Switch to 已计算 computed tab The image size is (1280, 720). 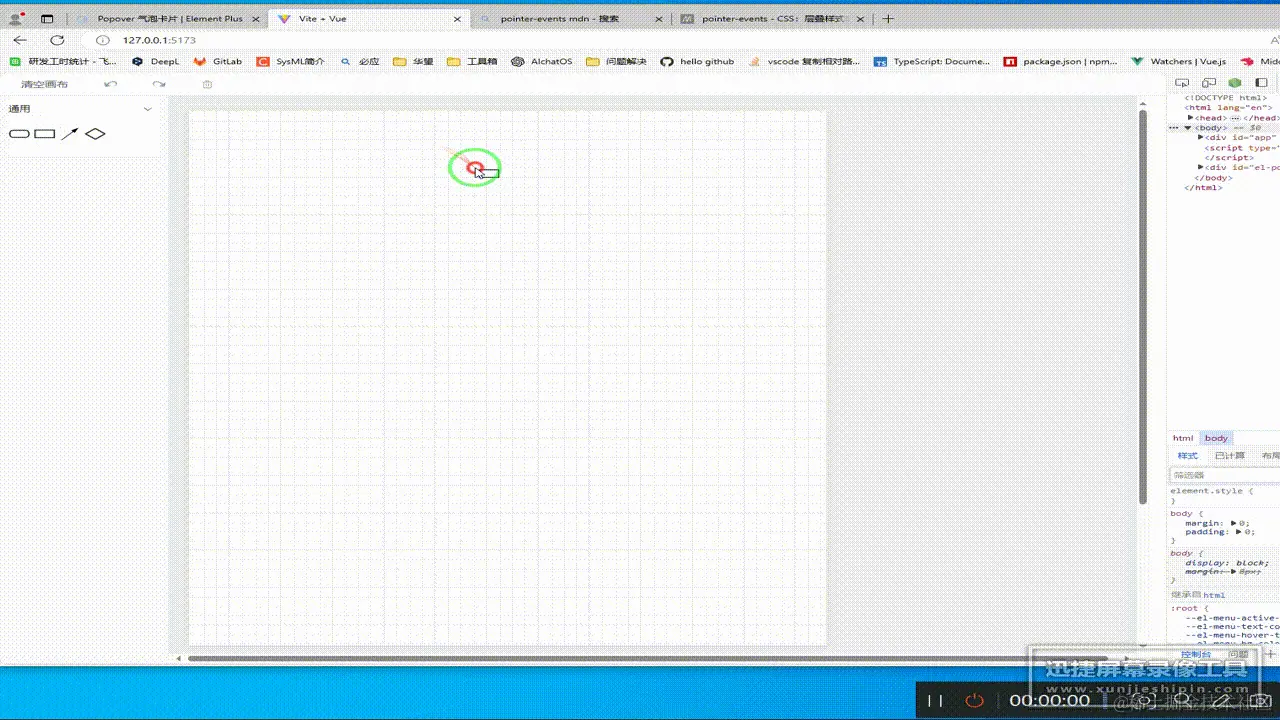(1229, 456)
